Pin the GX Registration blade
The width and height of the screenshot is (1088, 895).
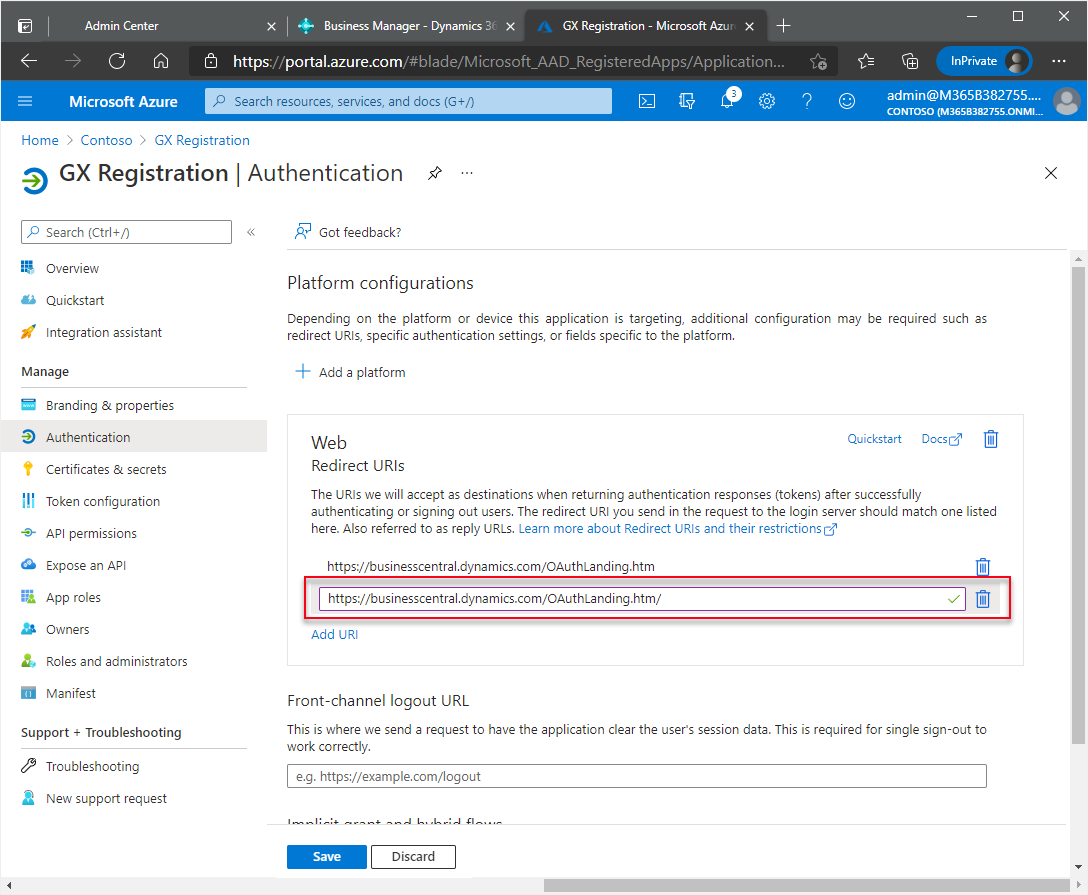pyautogui.click(x=435, y=173)
